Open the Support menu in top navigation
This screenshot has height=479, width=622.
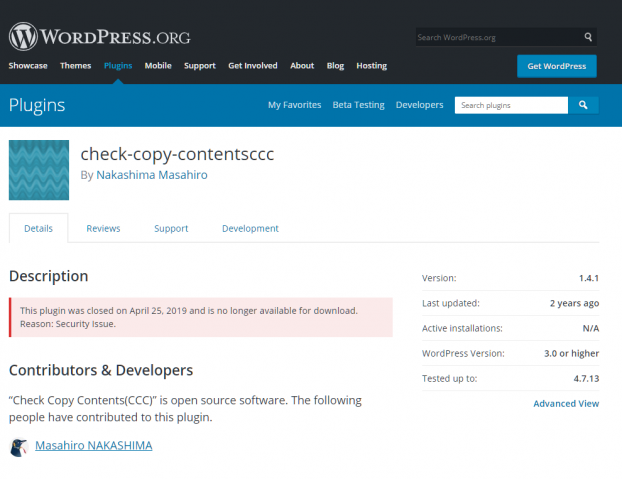pos(200,66)
